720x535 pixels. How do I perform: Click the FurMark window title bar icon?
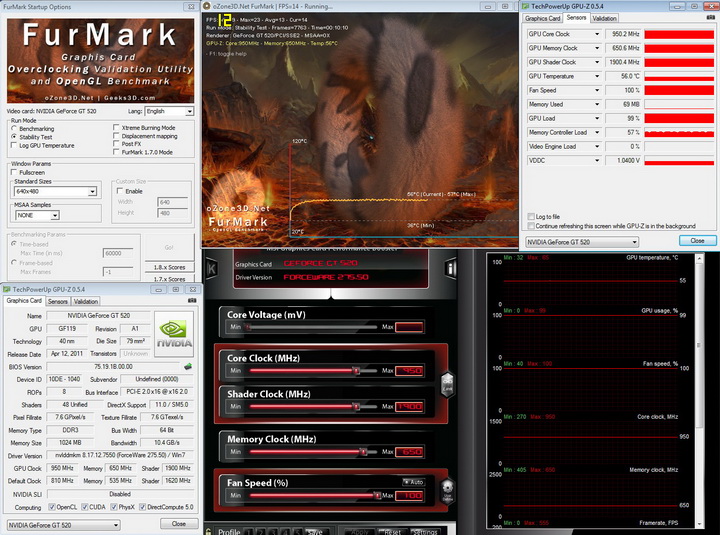207,6
